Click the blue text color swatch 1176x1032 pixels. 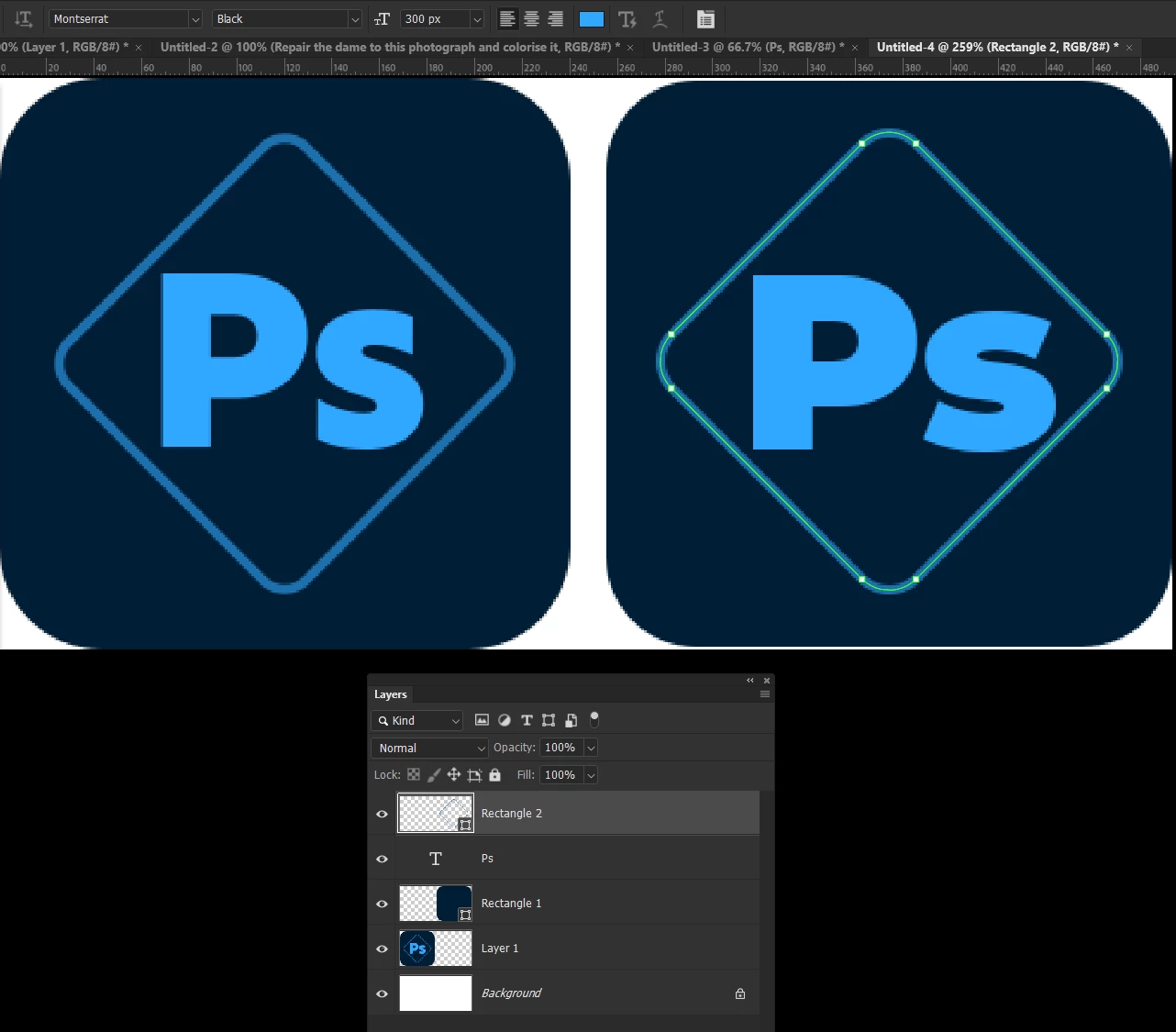coord(592,18)
